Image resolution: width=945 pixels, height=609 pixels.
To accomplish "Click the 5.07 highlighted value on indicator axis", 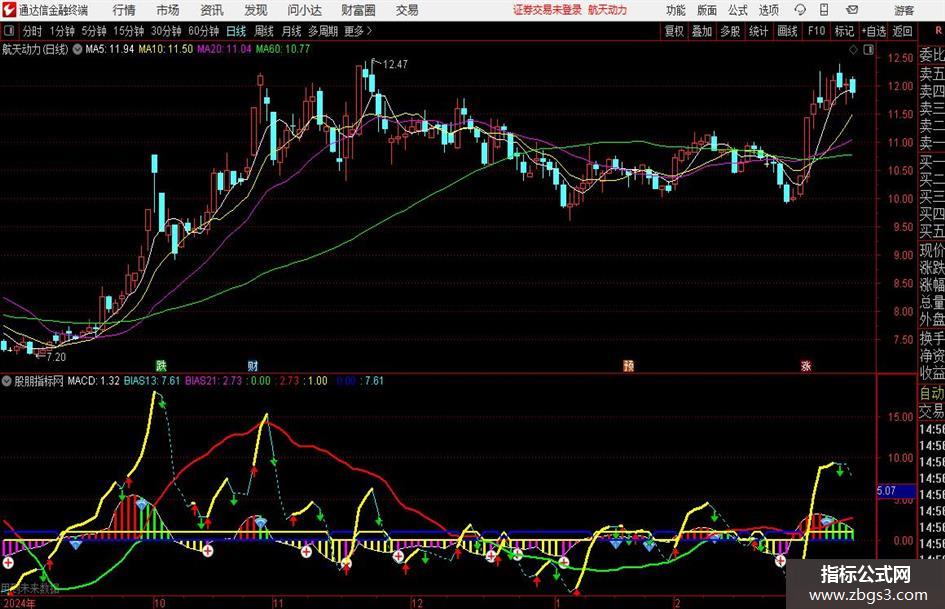I will tap(896, 491).
